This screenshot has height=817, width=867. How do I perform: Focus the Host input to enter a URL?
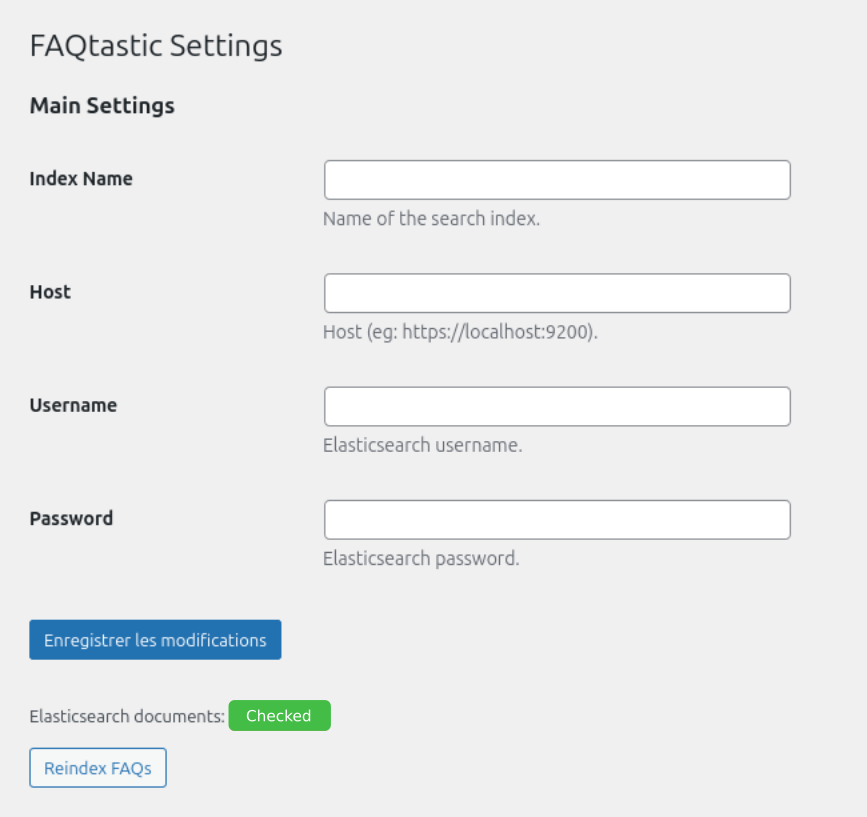pyautogui.click(x=556, y=292)
